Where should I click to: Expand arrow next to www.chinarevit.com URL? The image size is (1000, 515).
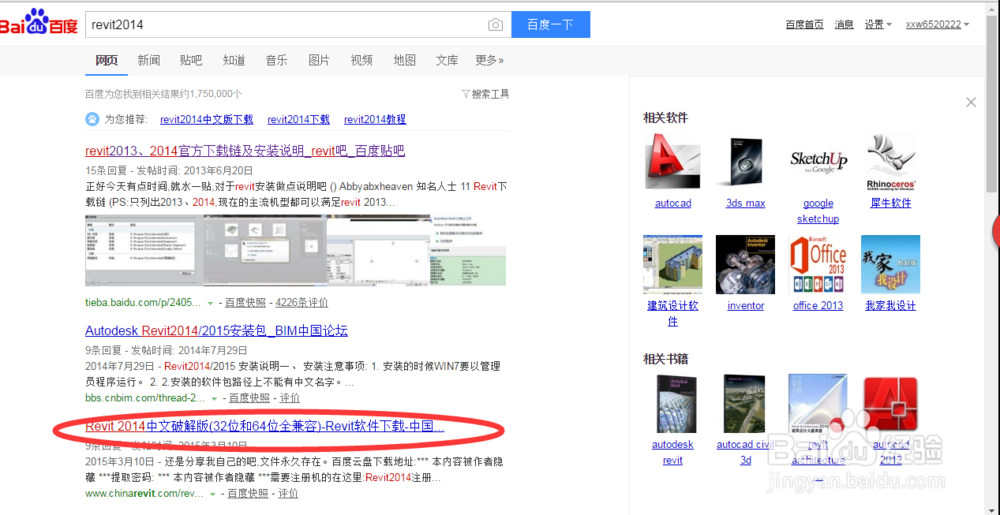pyautogui.click(x=213, y=494)
